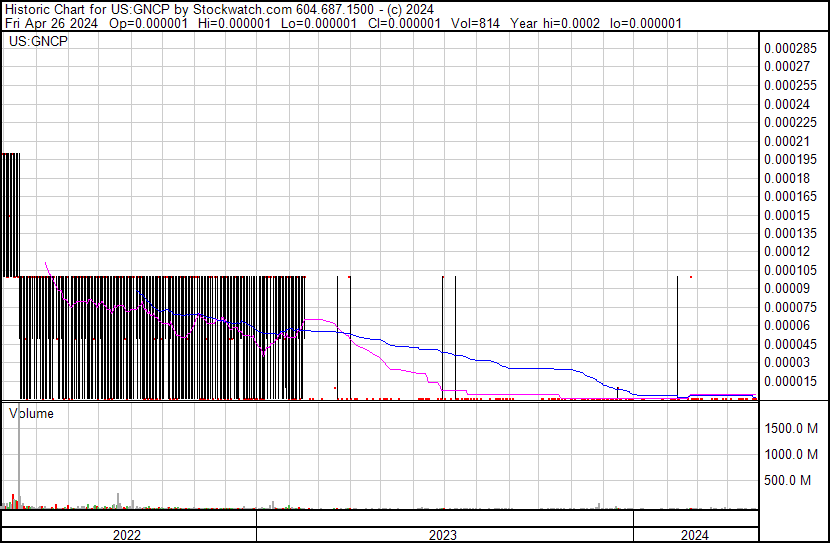Click the 0.000285 price axis label
This screenshot has height=543, width=830.
click(790, 48)
